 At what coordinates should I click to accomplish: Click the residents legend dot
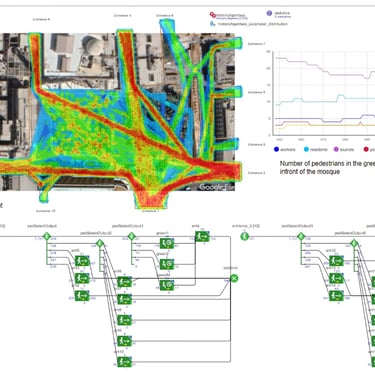click(306, 149)
